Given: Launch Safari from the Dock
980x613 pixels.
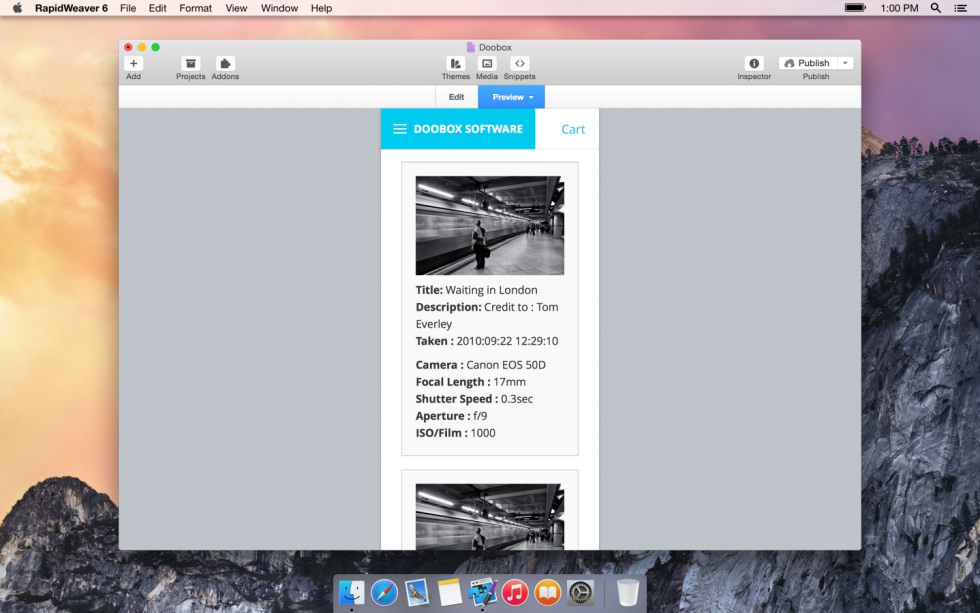Looking at the screenshot, I should coord(384,592).
